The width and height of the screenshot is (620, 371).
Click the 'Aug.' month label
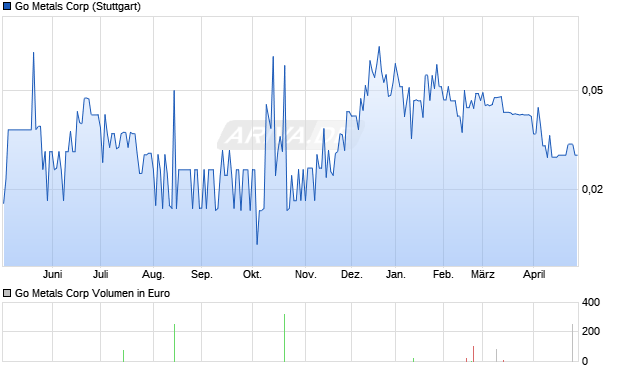[153, 274]
